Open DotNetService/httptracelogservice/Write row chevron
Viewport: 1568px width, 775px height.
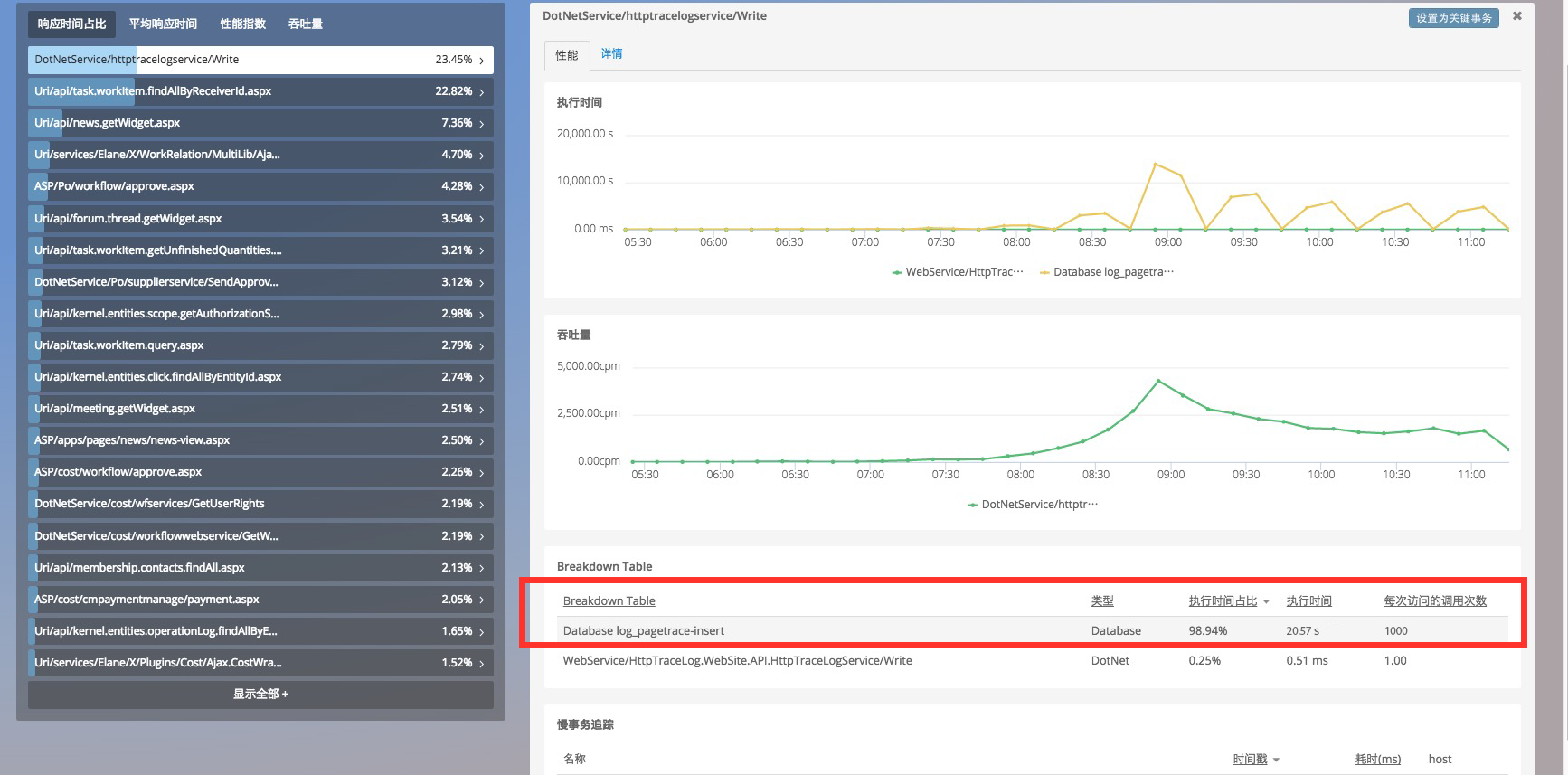[x=481, y=61]
